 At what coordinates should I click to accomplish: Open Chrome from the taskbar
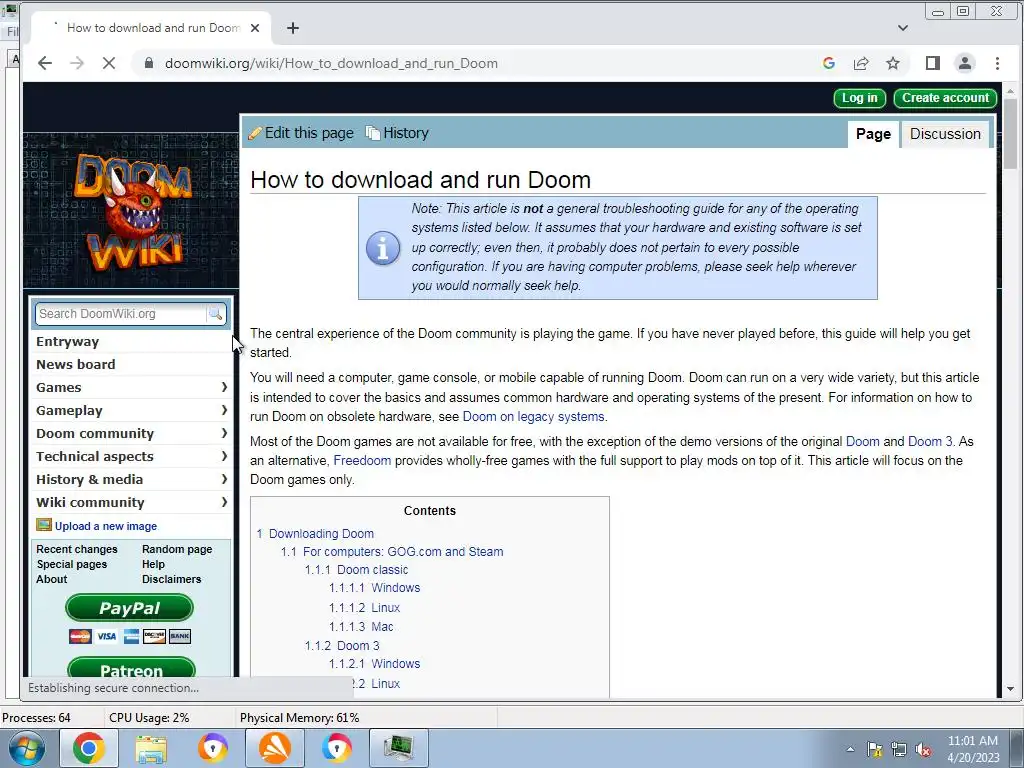[x=89, y=748]
